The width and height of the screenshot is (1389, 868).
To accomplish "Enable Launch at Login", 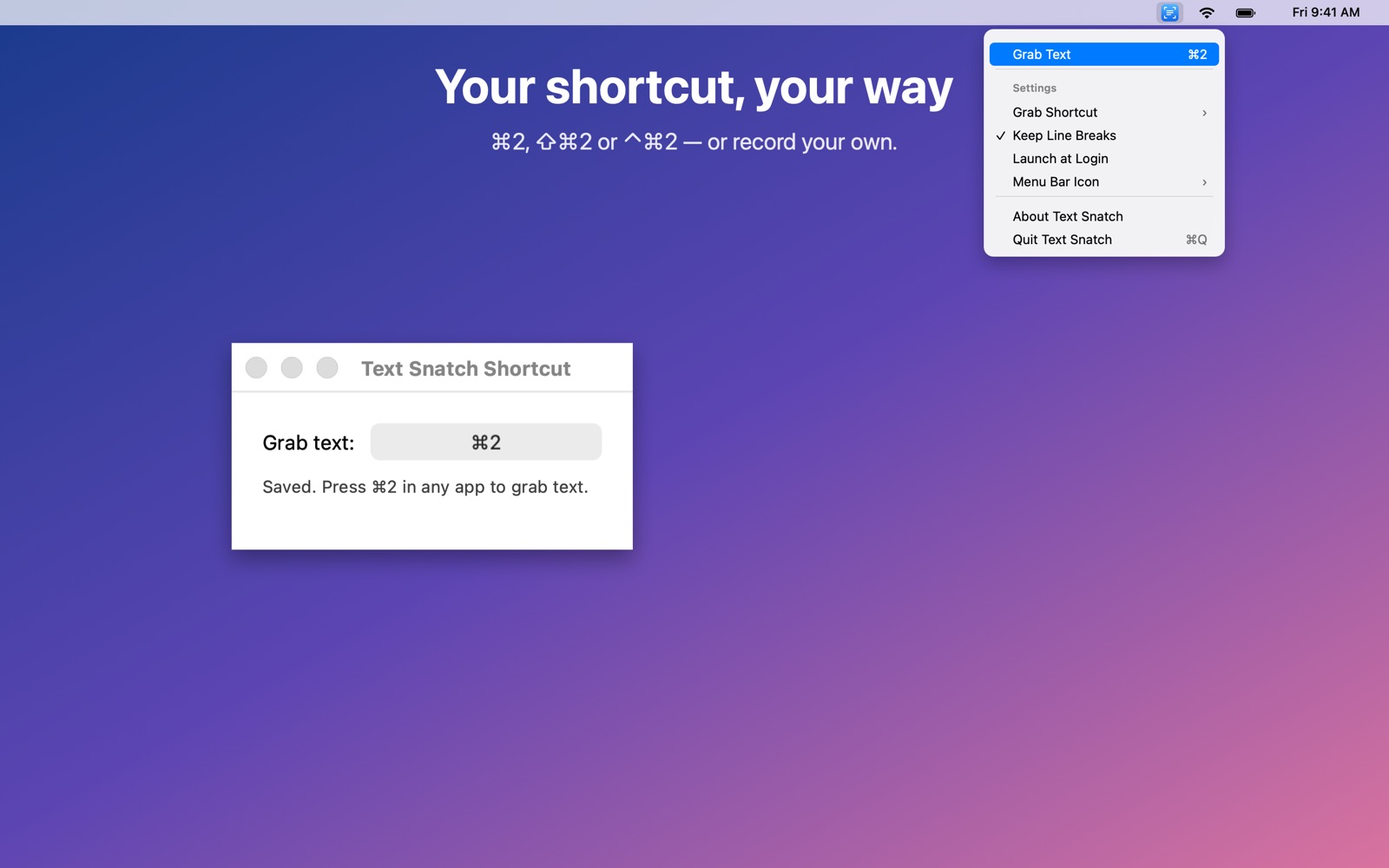I will pos(1104,159).
